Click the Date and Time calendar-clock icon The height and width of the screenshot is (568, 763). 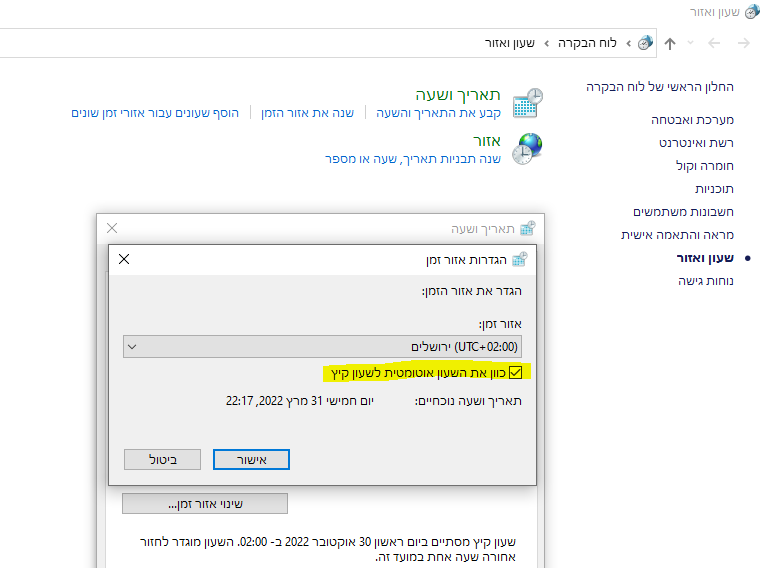528,103
